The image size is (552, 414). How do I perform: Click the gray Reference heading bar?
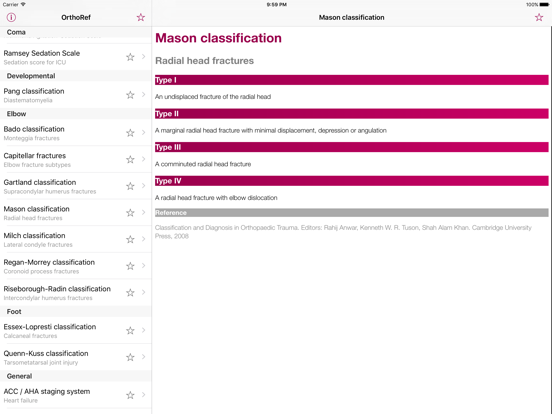351,213
